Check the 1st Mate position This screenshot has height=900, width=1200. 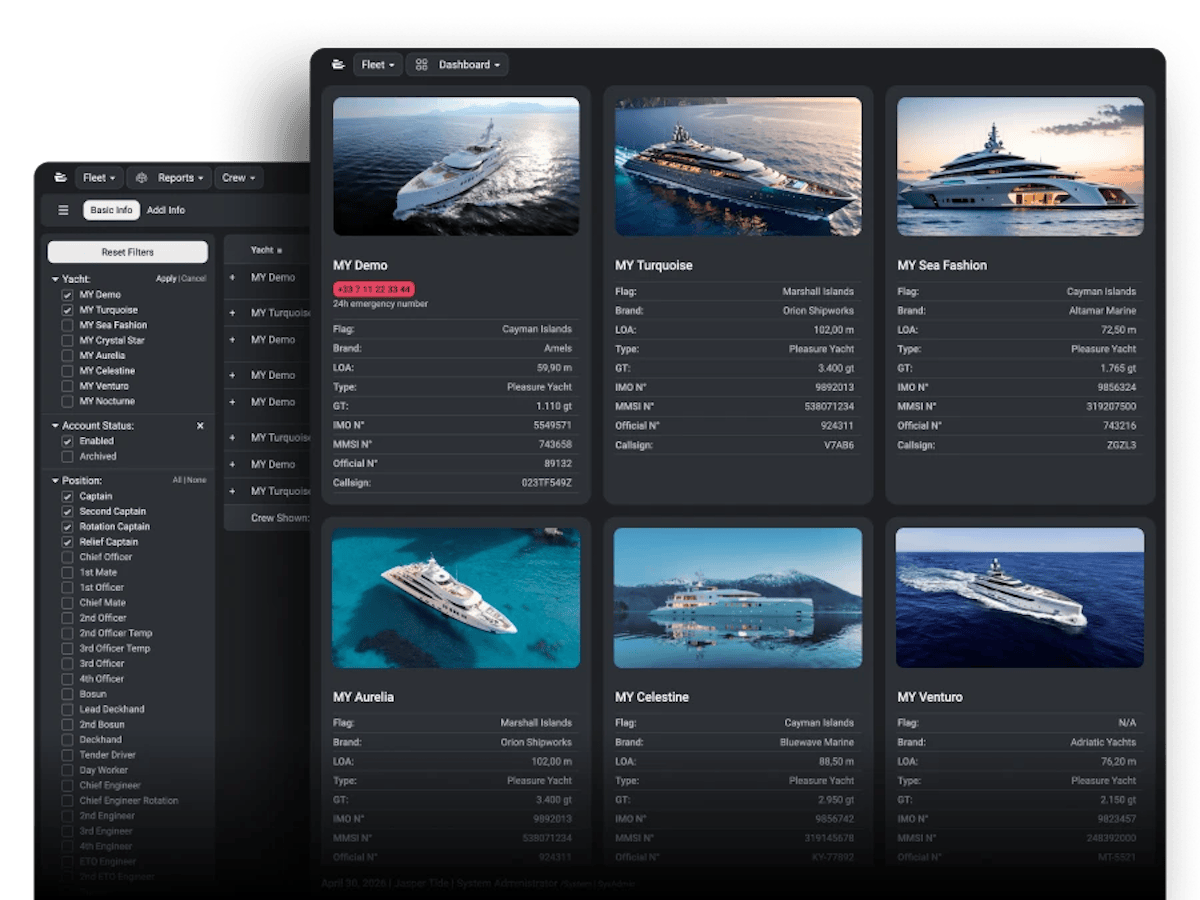point(67,572)
